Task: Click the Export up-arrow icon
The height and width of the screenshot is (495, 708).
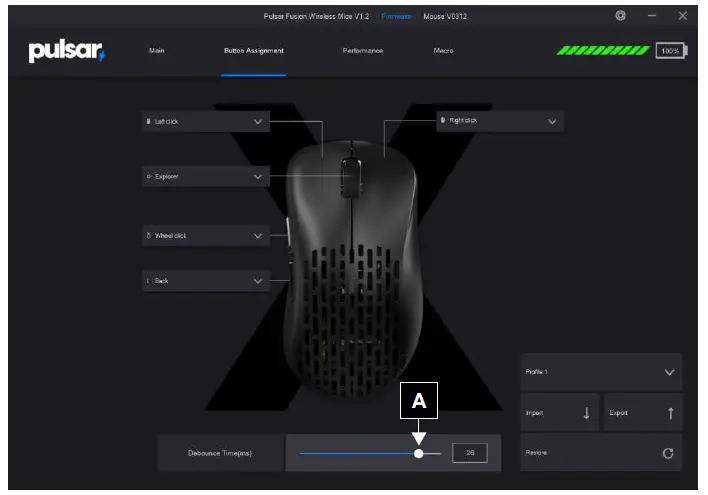Action: (x=671, y=413)
